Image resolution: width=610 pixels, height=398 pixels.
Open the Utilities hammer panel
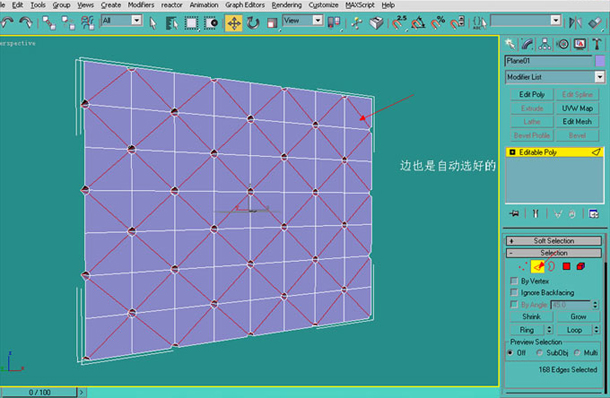pos(597,44)
